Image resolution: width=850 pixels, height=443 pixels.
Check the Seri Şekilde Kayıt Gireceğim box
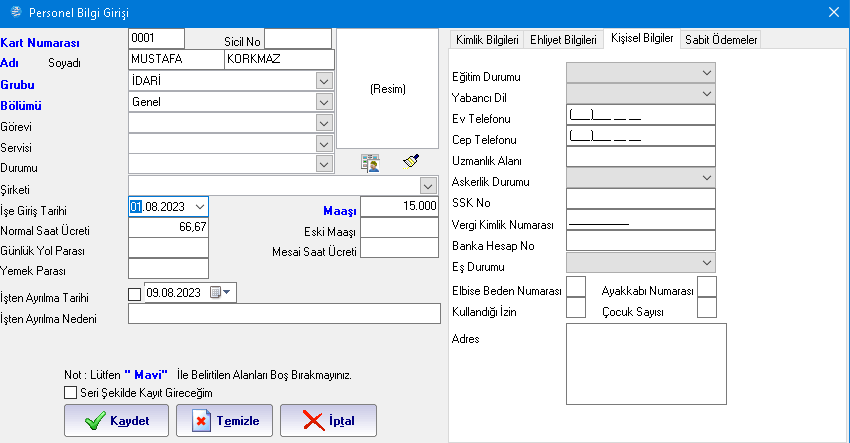tap(70, 393)
